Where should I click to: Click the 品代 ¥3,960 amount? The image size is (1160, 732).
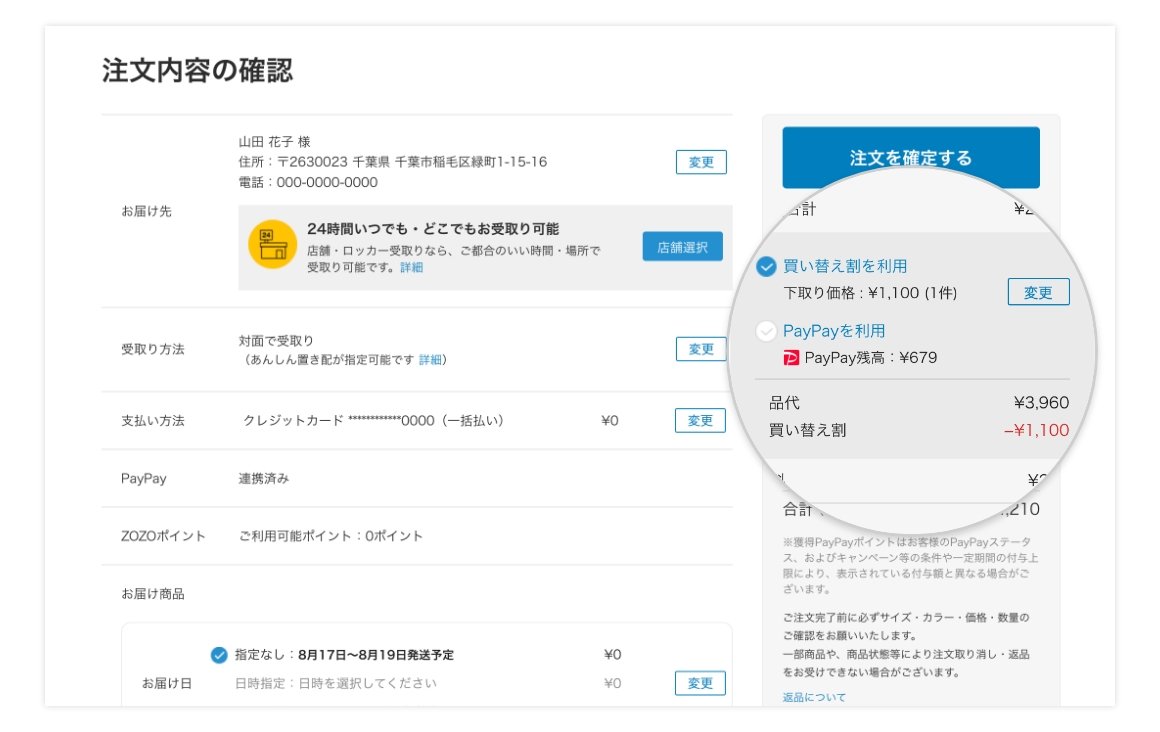[x=1041, y=403]
